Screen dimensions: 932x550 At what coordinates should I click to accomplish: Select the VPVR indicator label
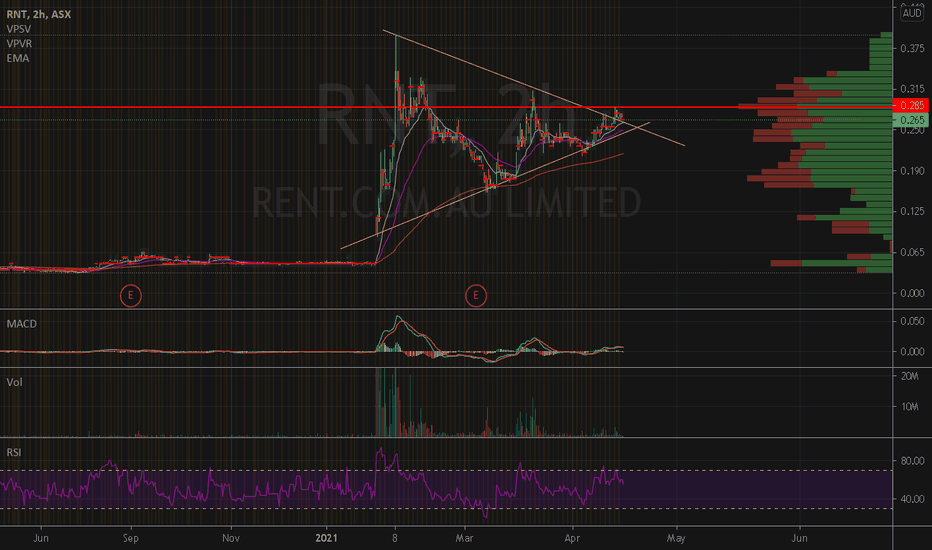[20, 43]
